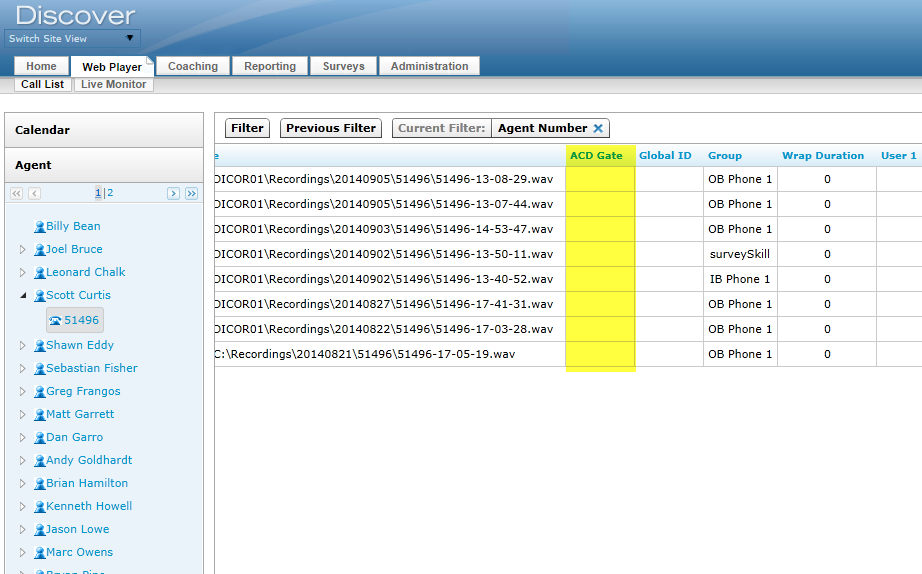The height and width of the screenshot is (574, 922).
Task: Go to next page of agent list
Action: click(173, 193)
